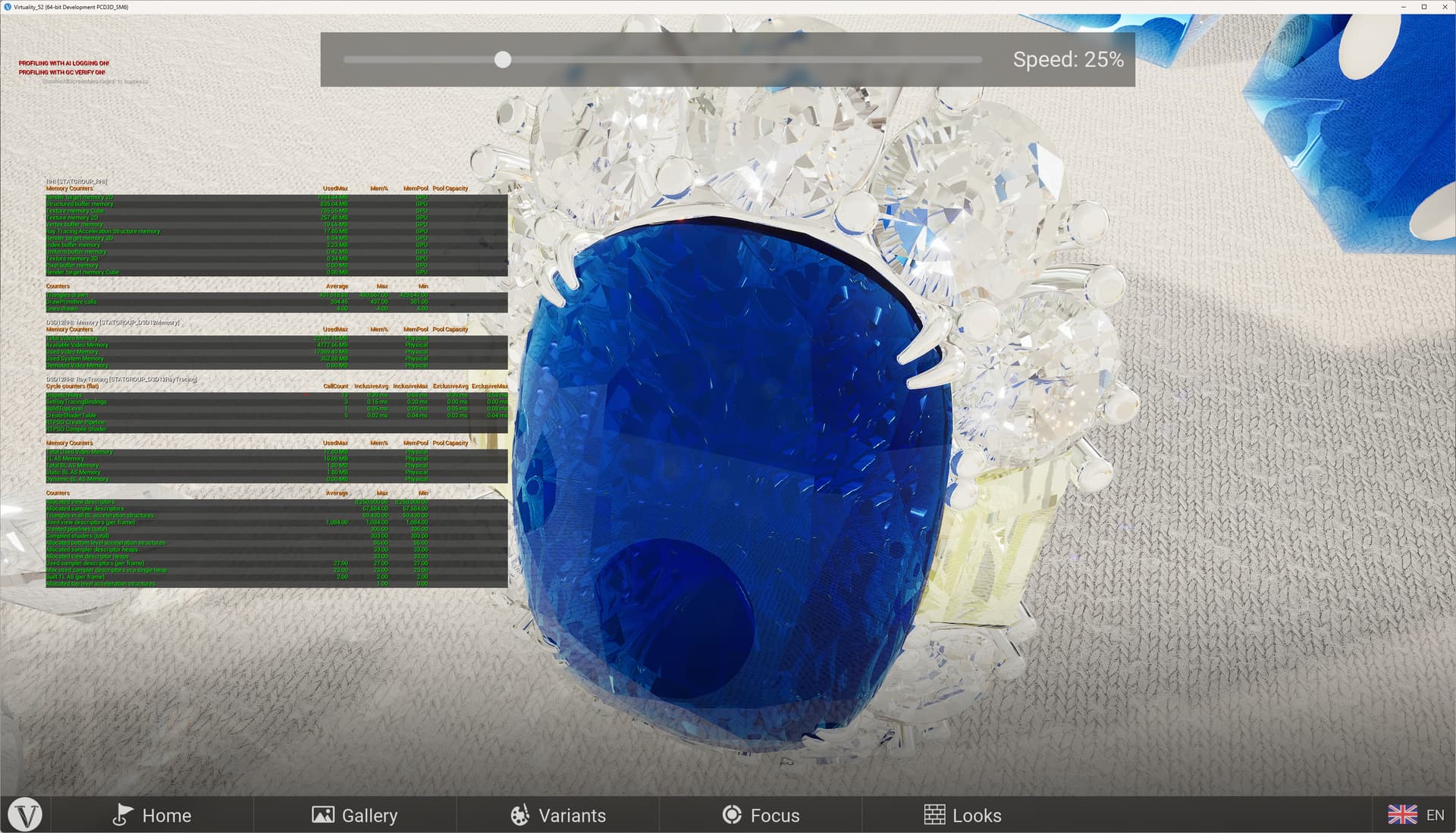Switch to the Gallery tab
This screenshot has height=833, width=1456.
pyautogui.click(x=370, y=815)
